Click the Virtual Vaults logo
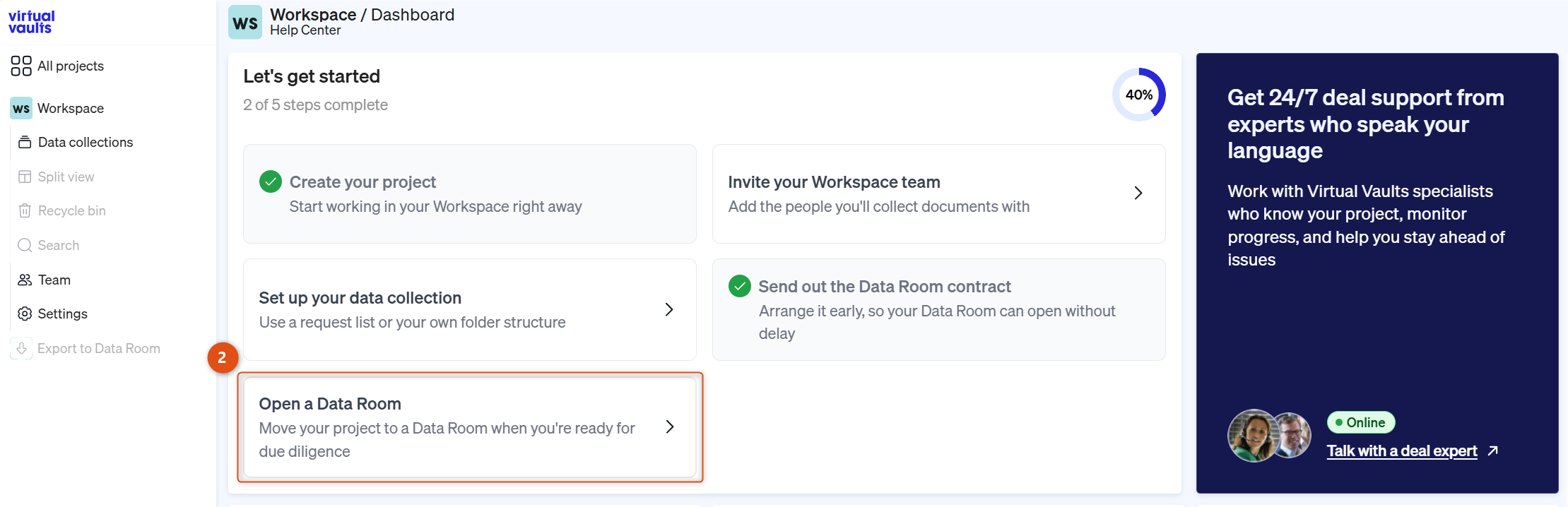 (31, 22)
